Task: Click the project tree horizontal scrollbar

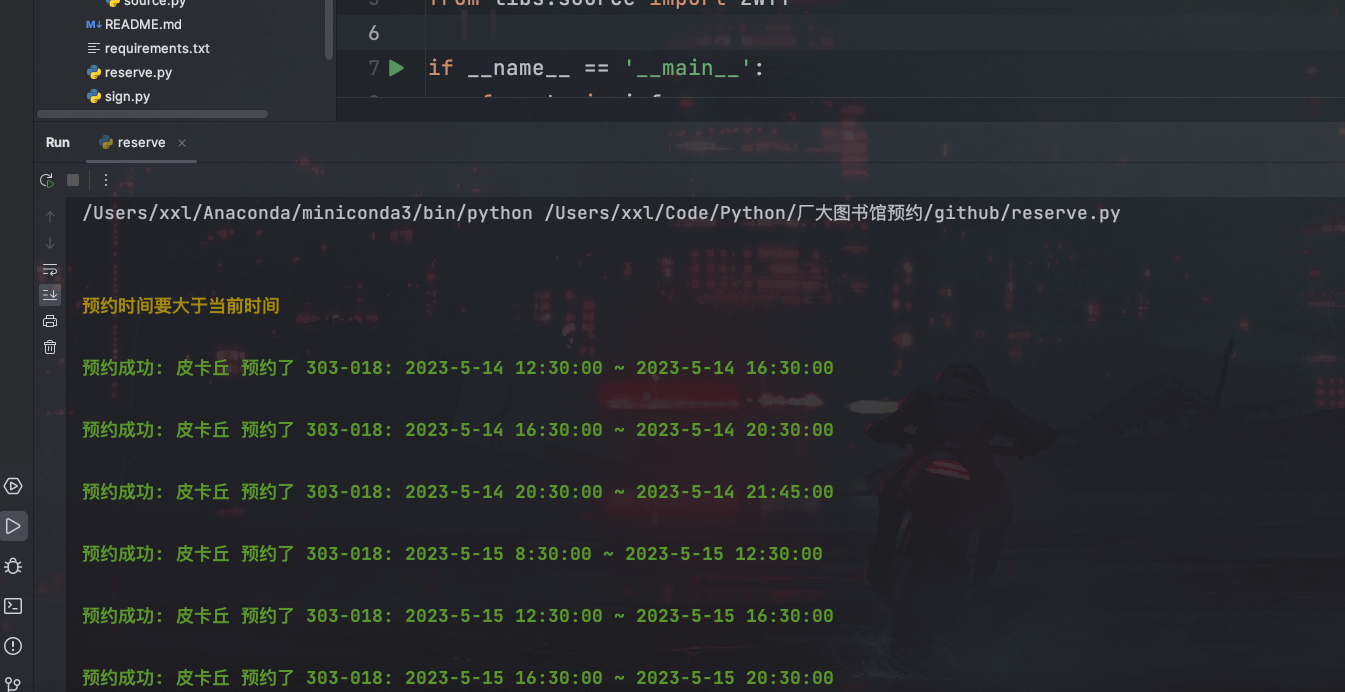Action: [x=152, y=114]
